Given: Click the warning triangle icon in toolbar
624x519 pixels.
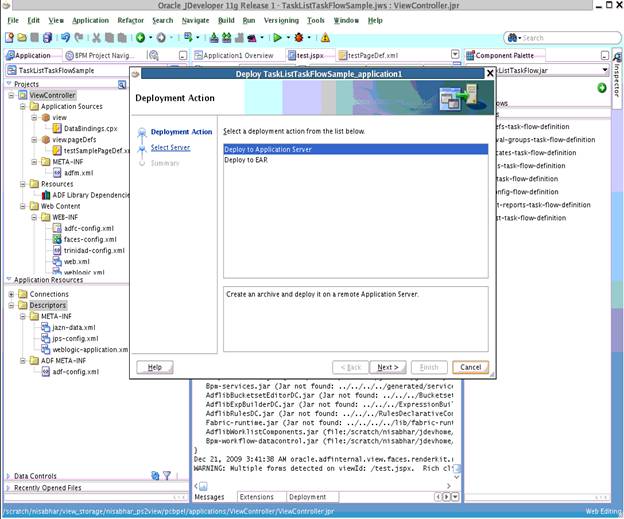Looking at the screenshot, I should (325, 37).
